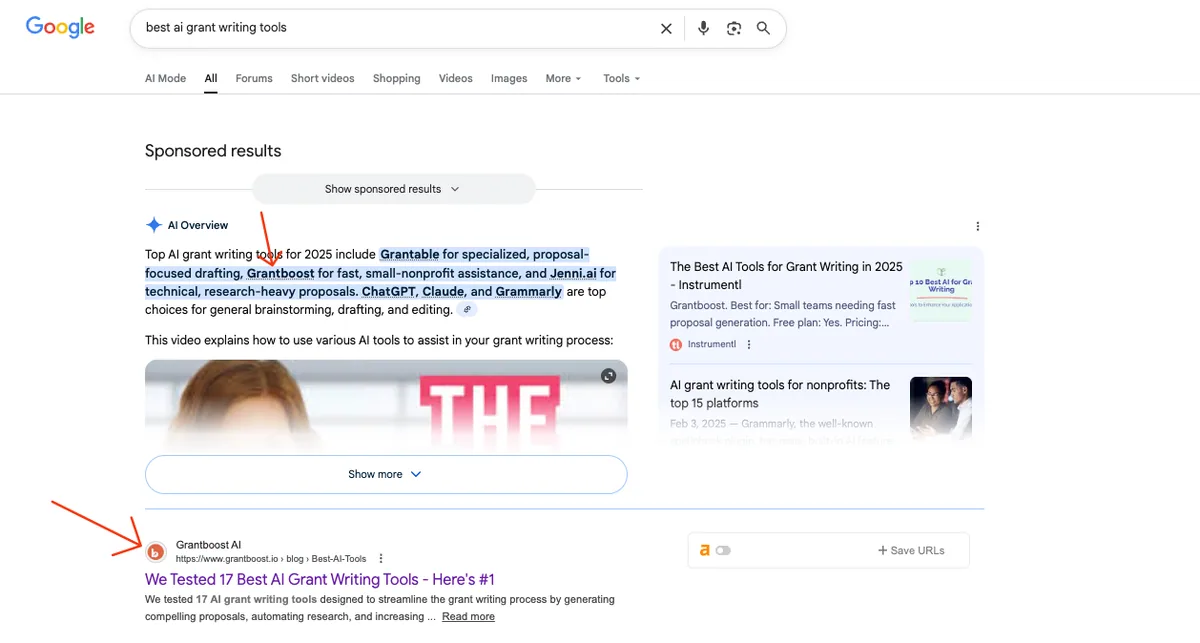Open 'The Best AI Tools for Grant Writing in 2025' source
The width and height of the screenshot is (1200, 643).
786,276
